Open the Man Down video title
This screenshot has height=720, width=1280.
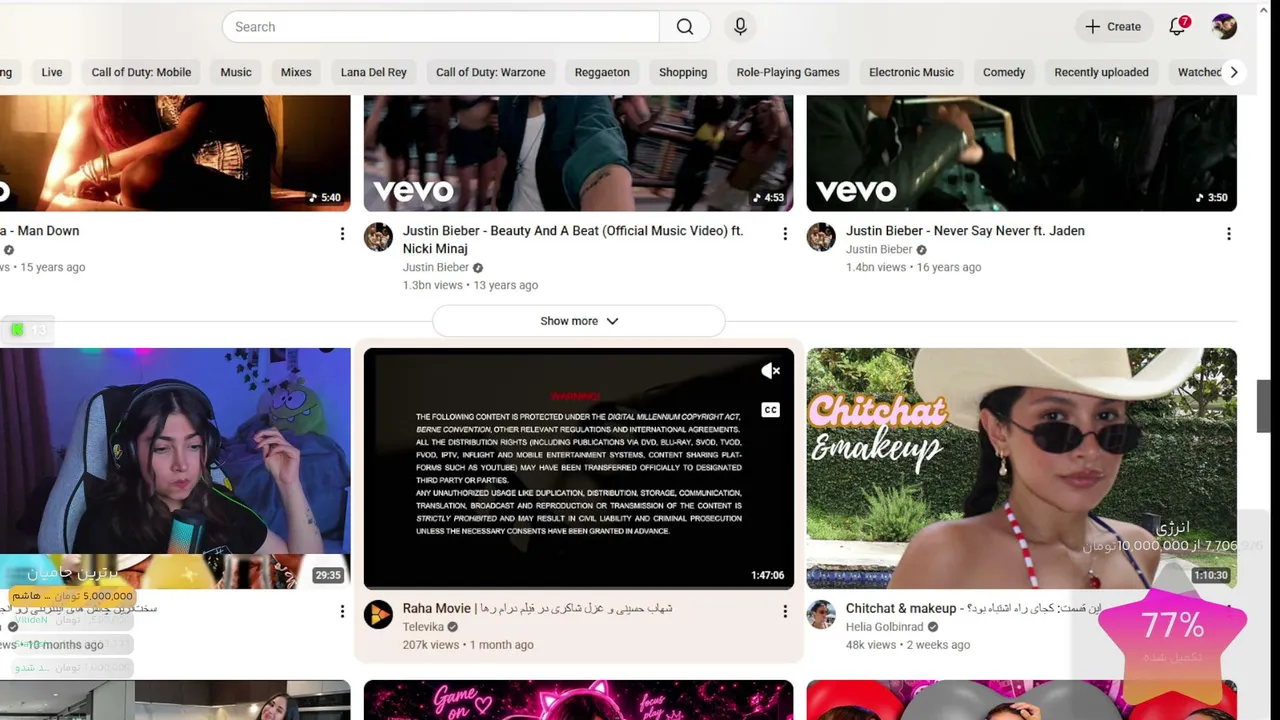[40, 231]
